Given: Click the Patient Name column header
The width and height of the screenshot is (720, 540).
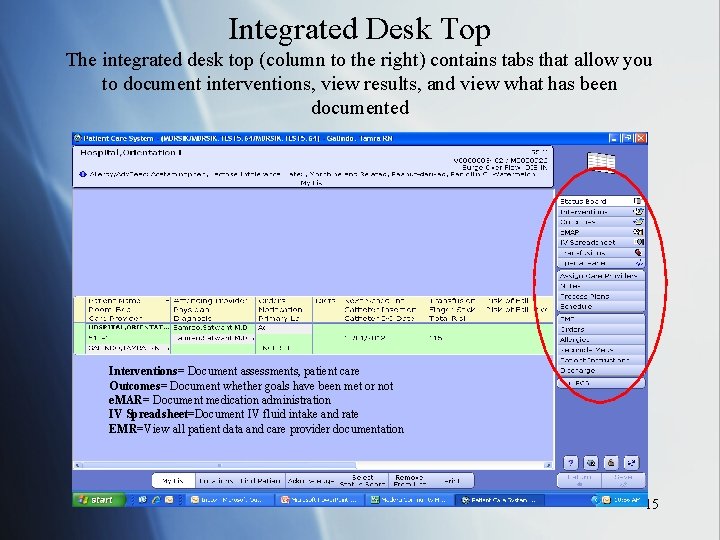Looking at the screenshot, I should coord(114,301).
